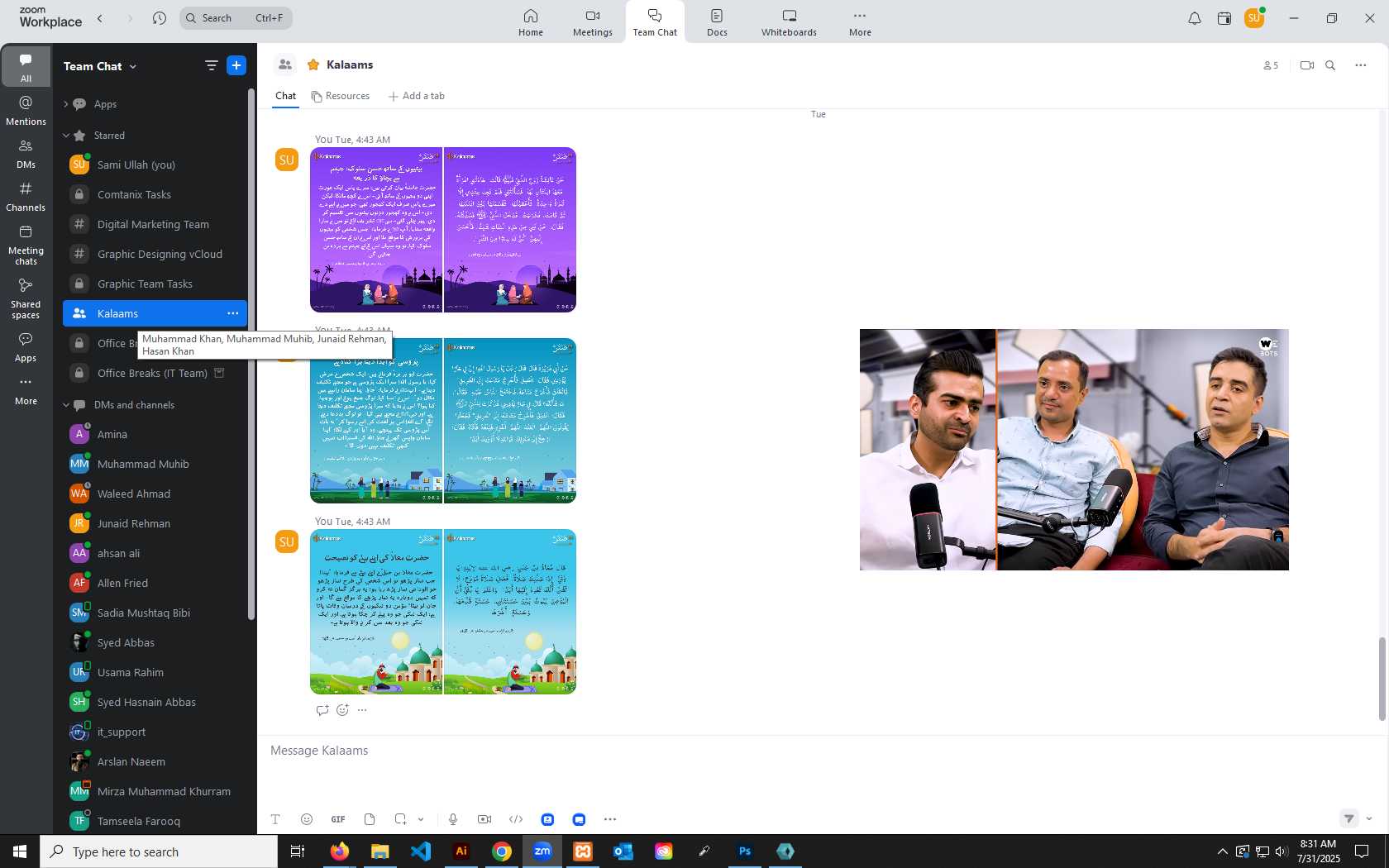This screenshot has height=868, width=1389.
Task: Go back with the left arrow
Action: [x=100, y=18]
